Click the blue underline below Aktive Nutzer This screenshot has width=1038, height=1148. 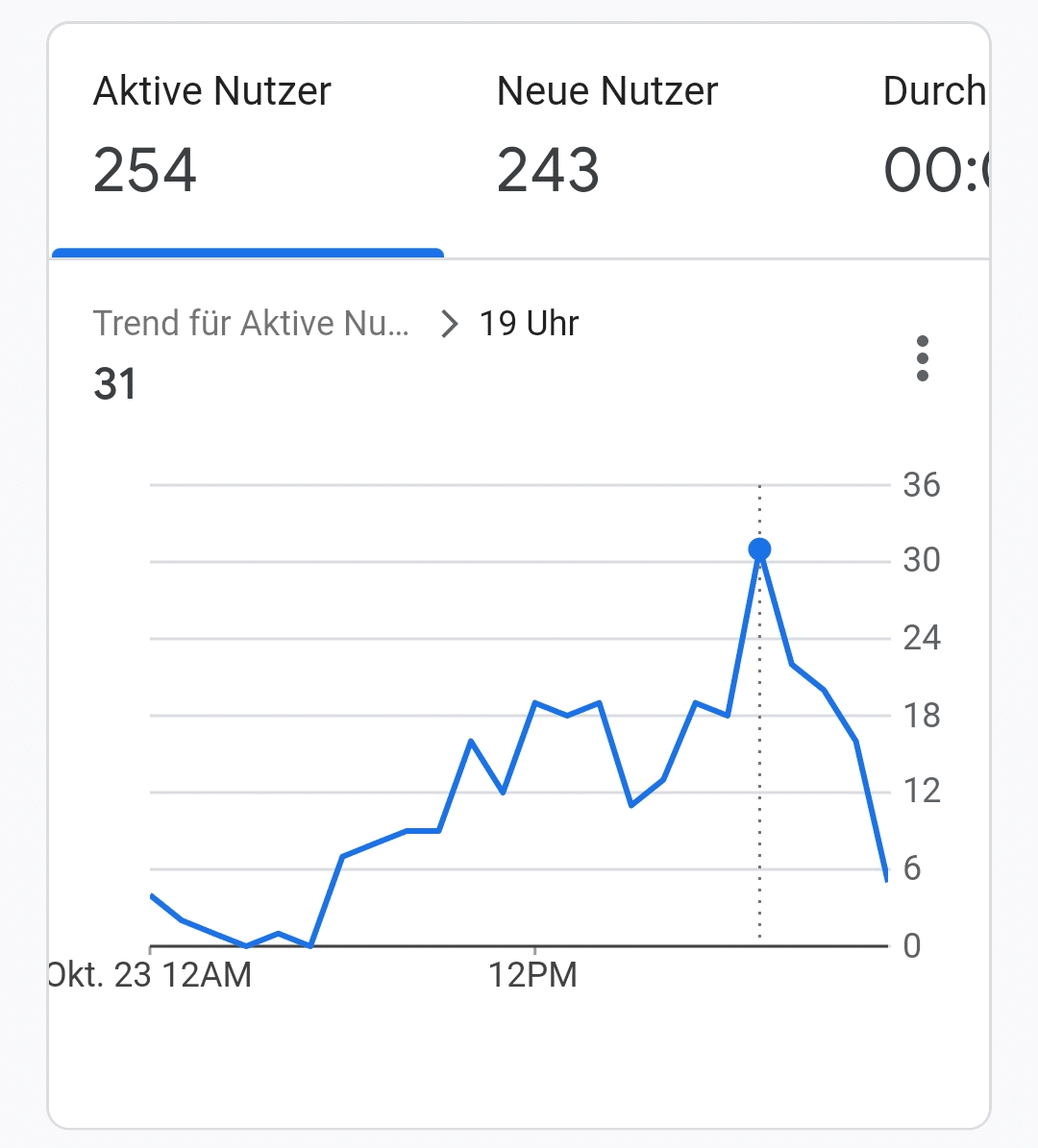pyautogui.click(x=247, y=254)
